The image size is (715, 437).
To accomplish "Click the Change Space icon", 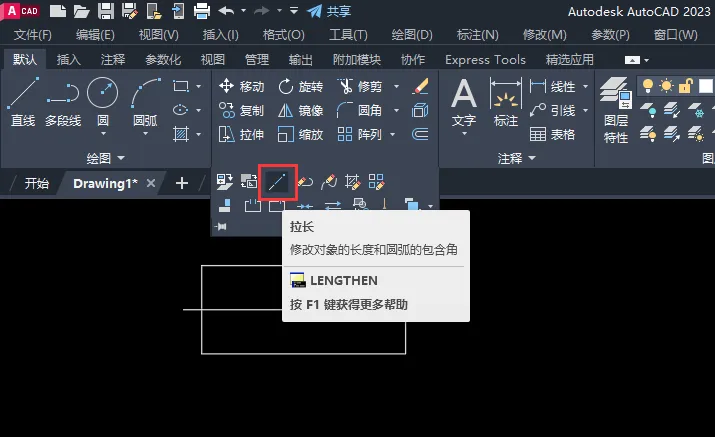I will [x=249, y=182].
